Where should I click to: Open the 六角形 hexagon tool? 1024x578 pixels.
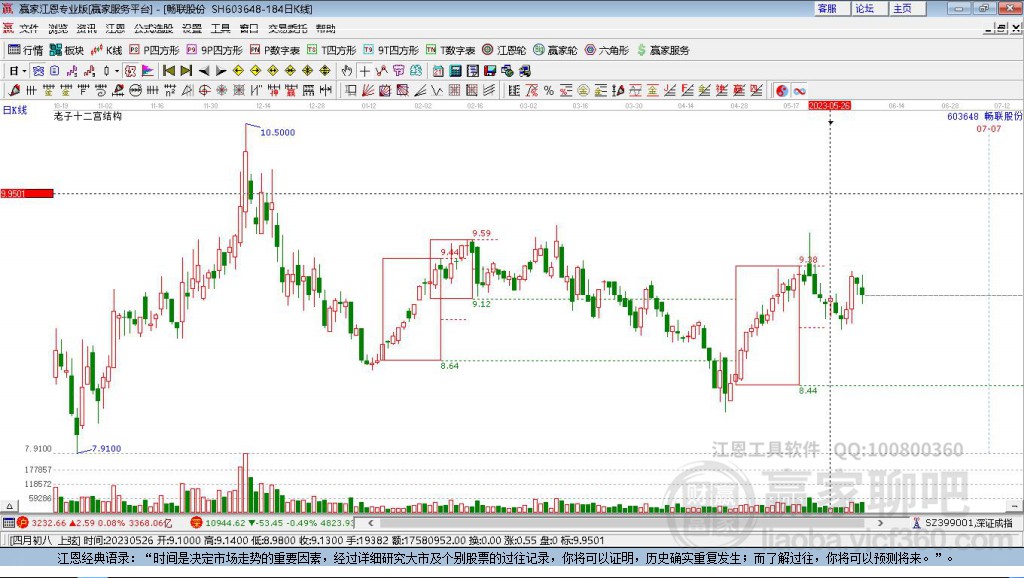[607, 50]
